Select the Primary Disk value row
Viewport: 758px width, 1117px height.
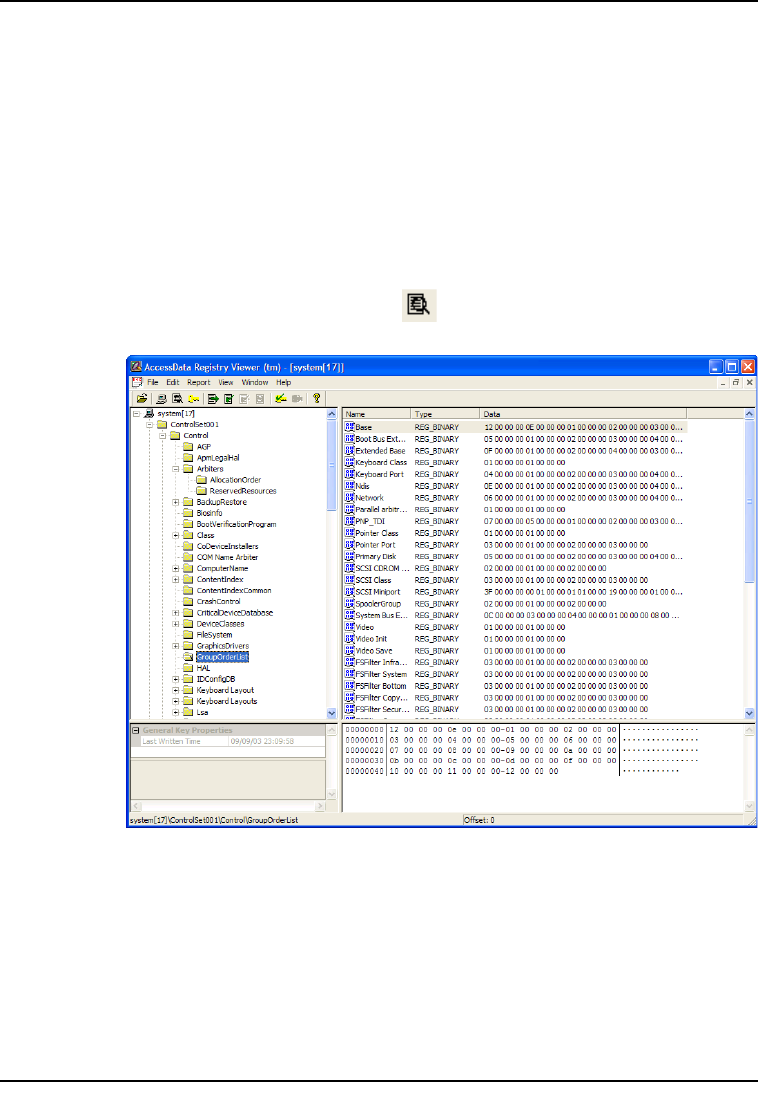tap(514, 556)
